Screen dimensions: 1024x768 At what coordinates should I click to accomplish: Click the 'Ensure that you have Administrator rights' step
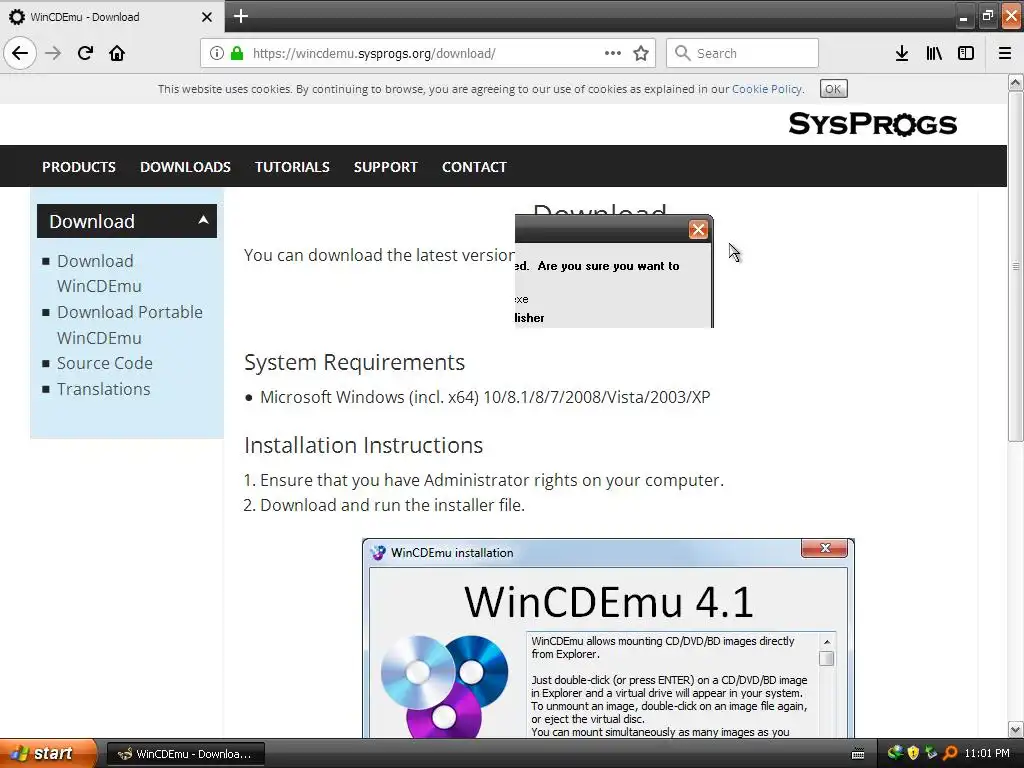tap(492, 480)
